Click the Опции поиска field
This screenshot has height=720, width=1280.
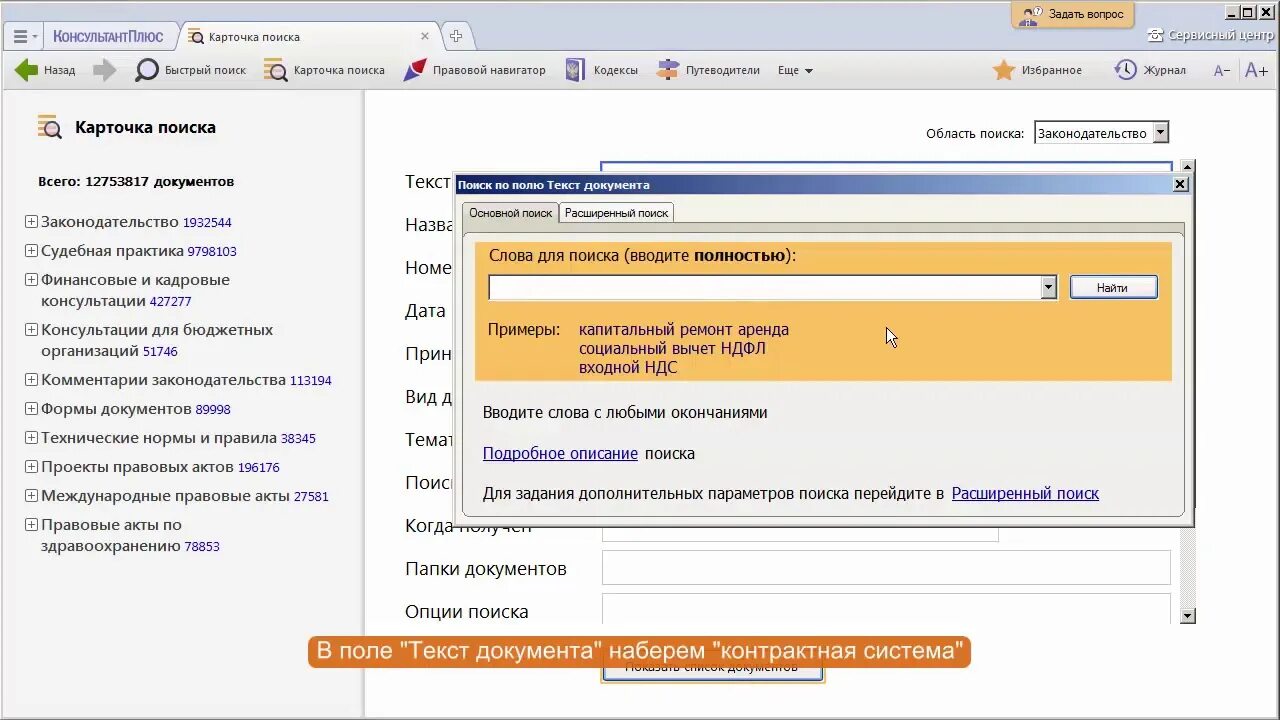coord(886,610)
